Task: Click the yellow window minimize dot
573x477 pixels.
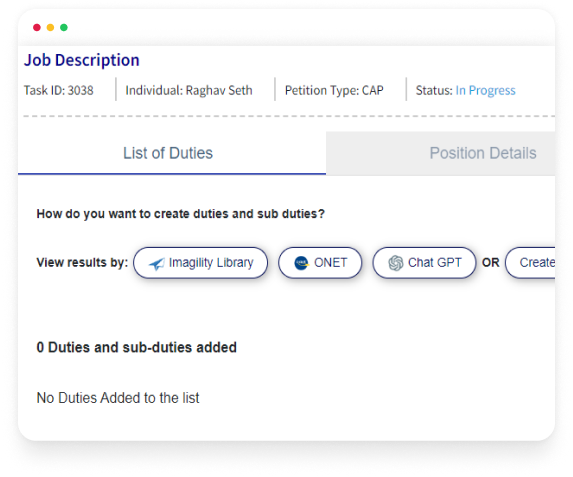Action: point(50,27)
